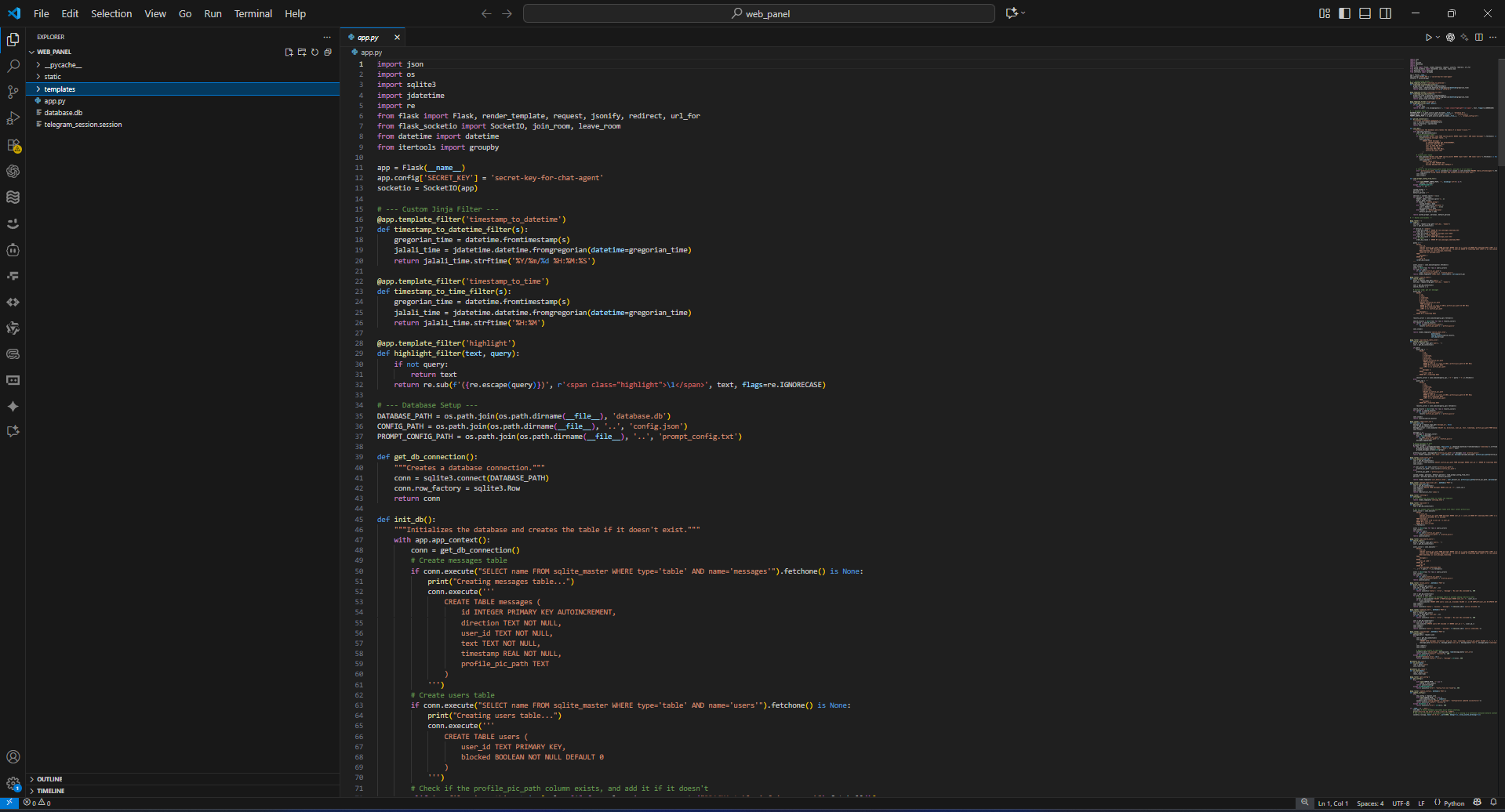
Task: Click the Spaces: 4 indentation setting
Action: tap(1370, 803)
